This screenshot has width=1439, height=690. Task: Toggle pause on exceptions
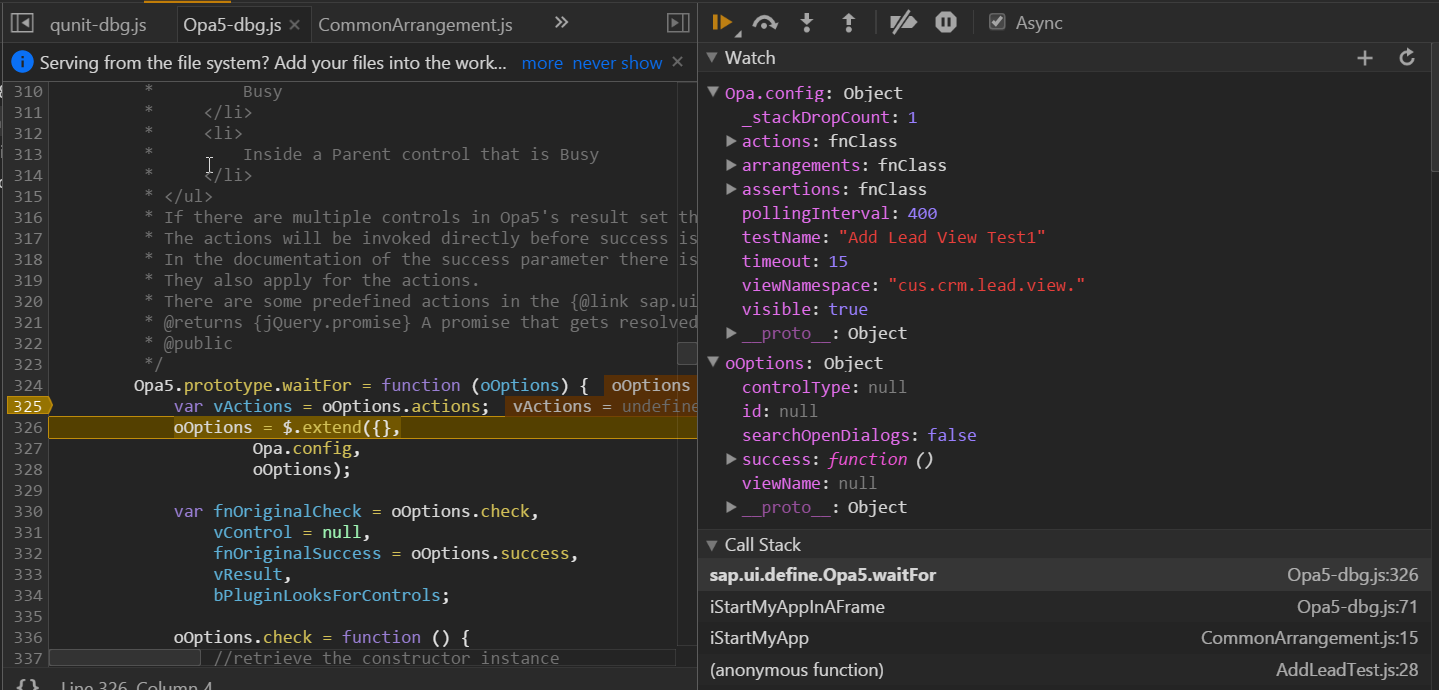click(x=946, y=22)
